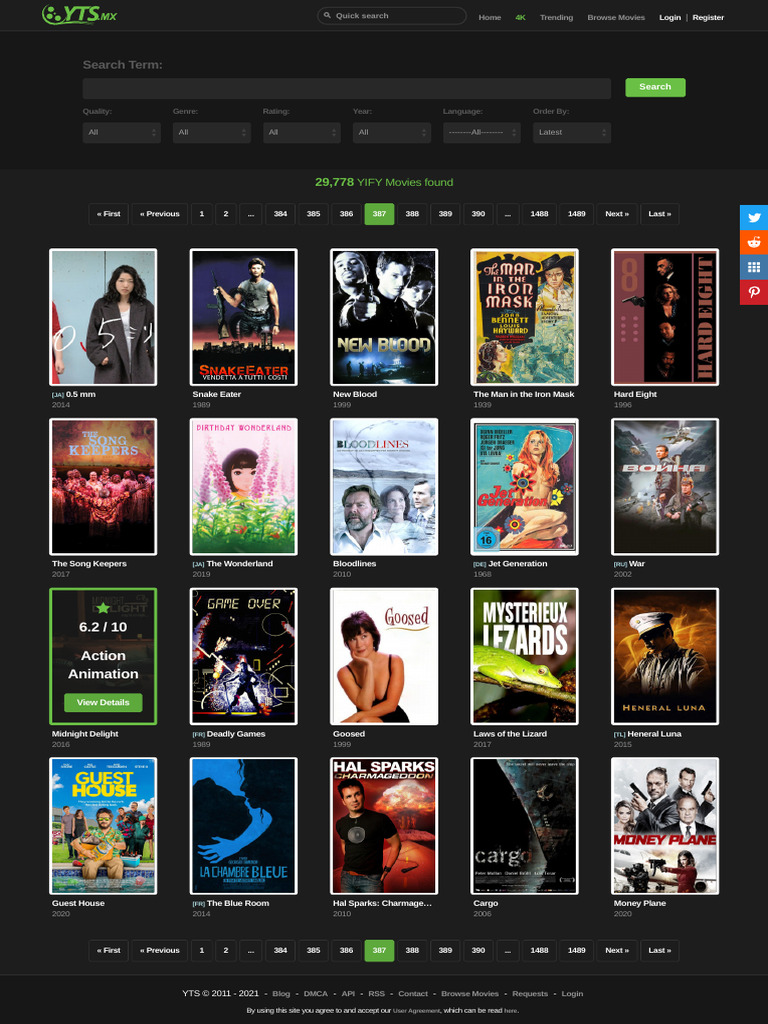
Task: Open the Hal Sparks Charmageddon poster
Action: (x=384, y=827)
